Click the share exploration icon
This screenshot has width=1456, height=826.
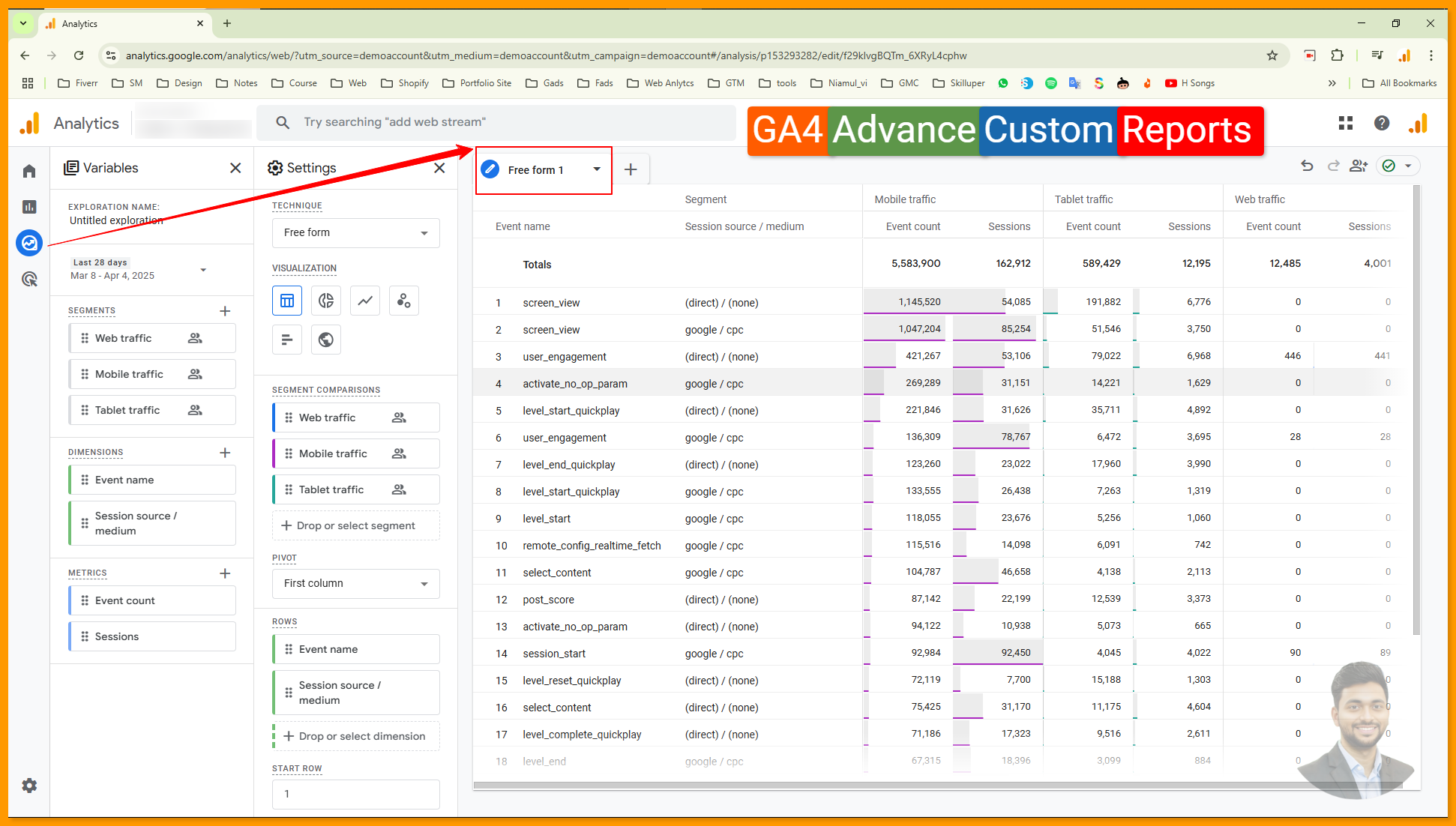[1358, 166]
